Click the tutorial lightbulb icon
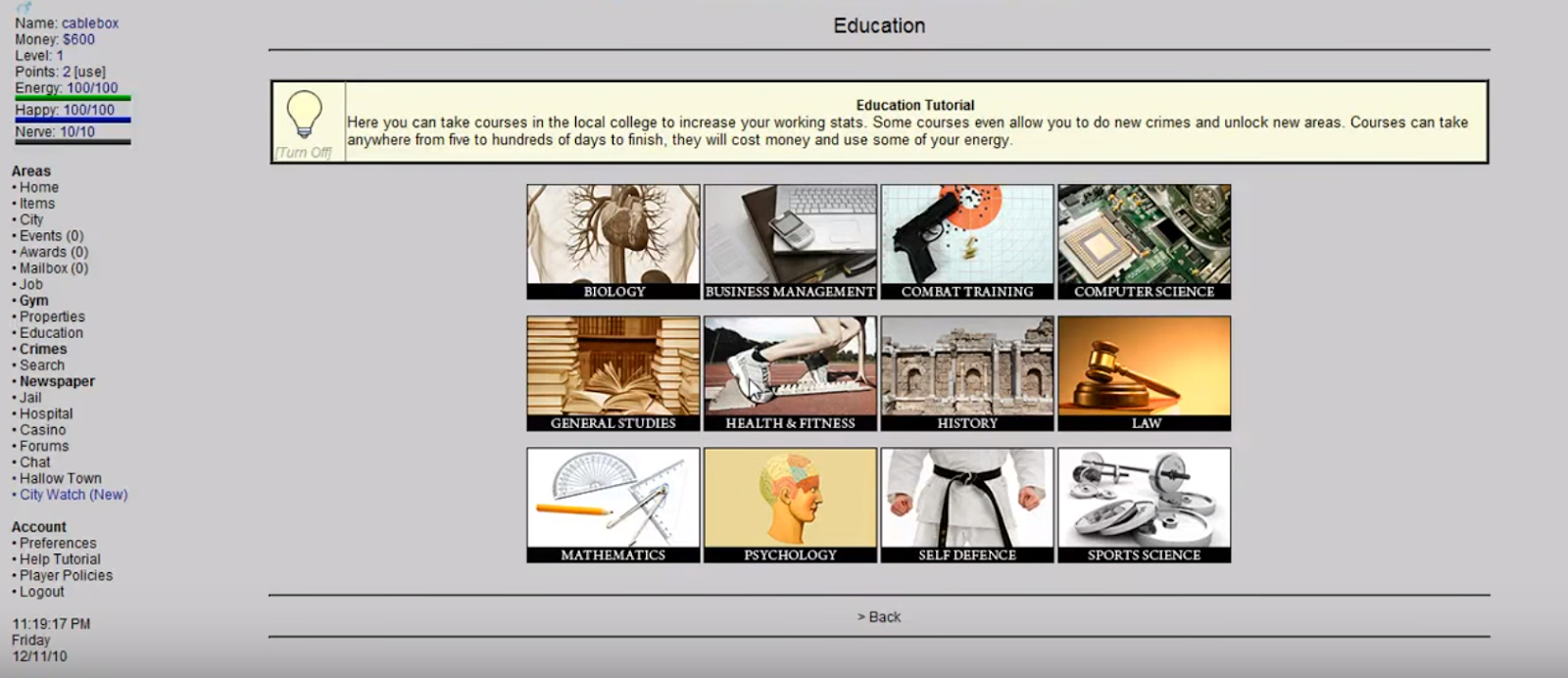 click(305, 115)
